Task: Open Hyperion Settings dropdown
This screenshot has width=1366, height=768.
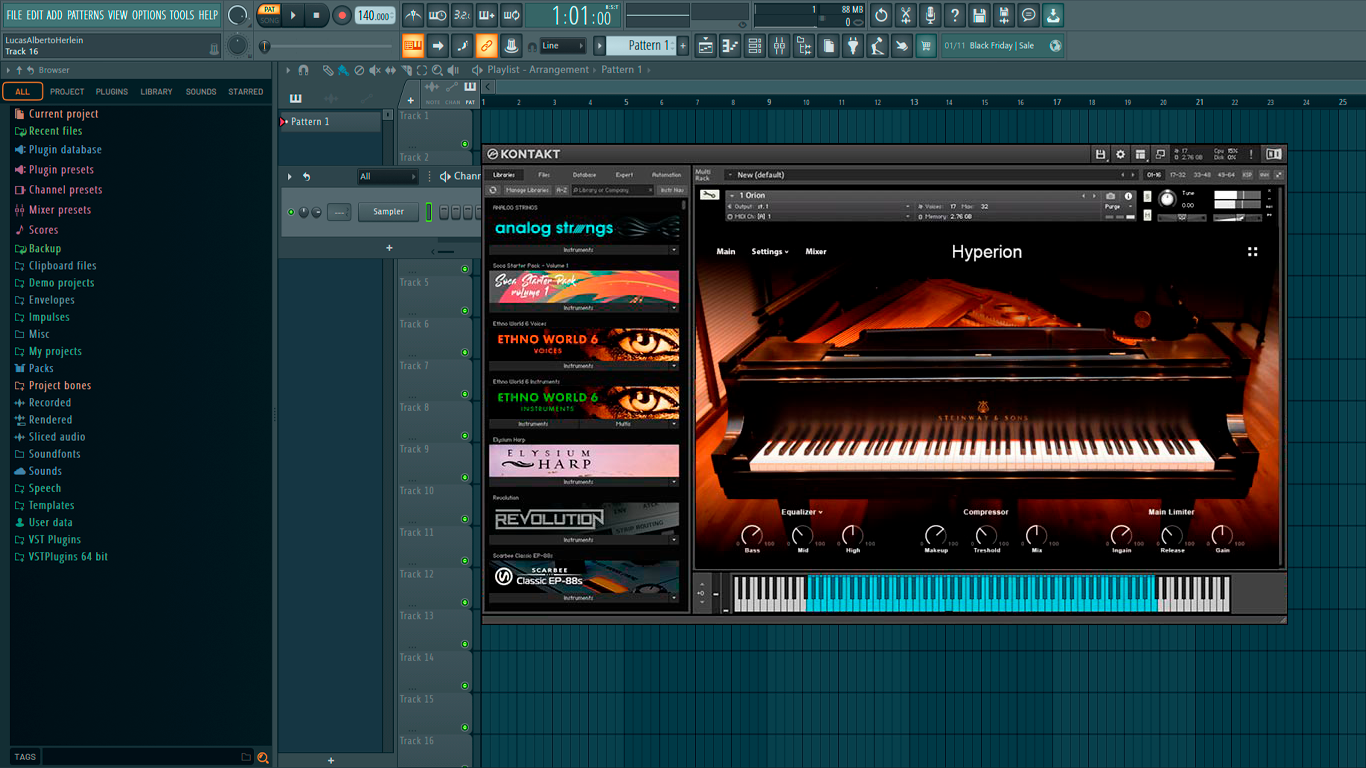Action: [770, 252]
